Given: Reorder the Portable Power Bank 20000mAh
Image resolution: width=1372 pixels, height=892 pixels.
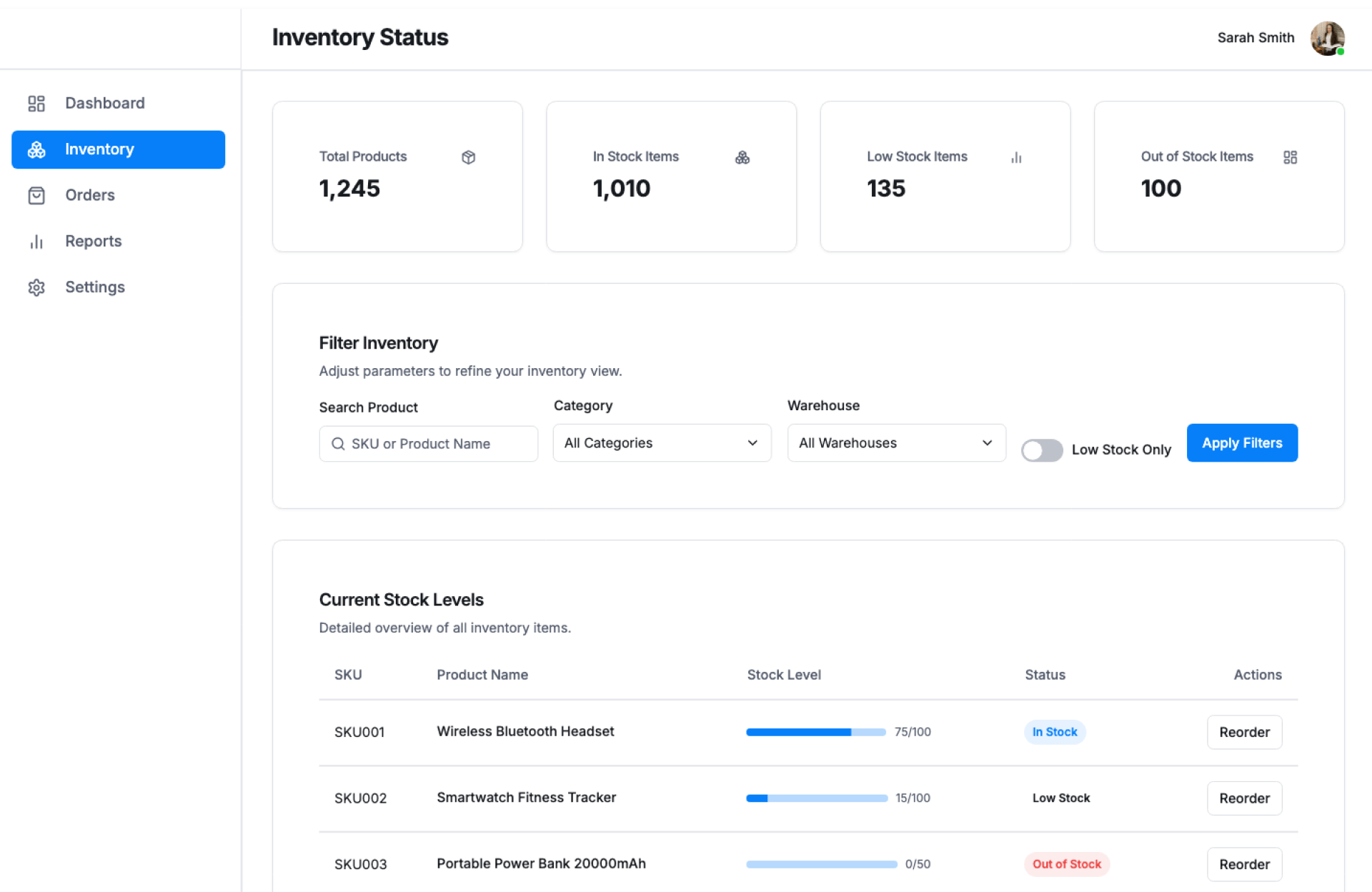Looking at the screenshot, I should pyautogui.click(x=1244, y=864).
